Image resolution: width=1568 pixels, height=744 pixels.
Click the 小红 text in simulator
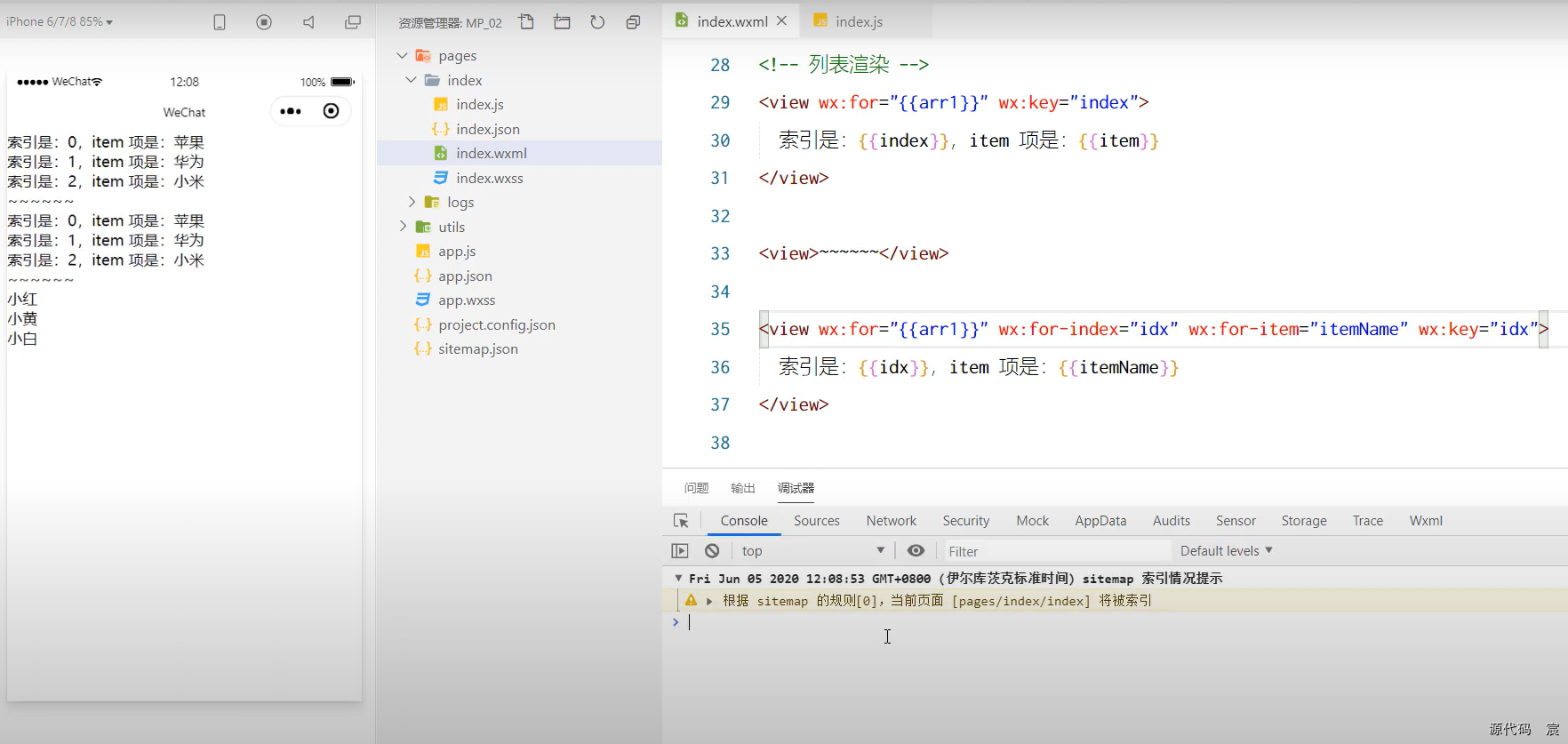tap(22, 300)
